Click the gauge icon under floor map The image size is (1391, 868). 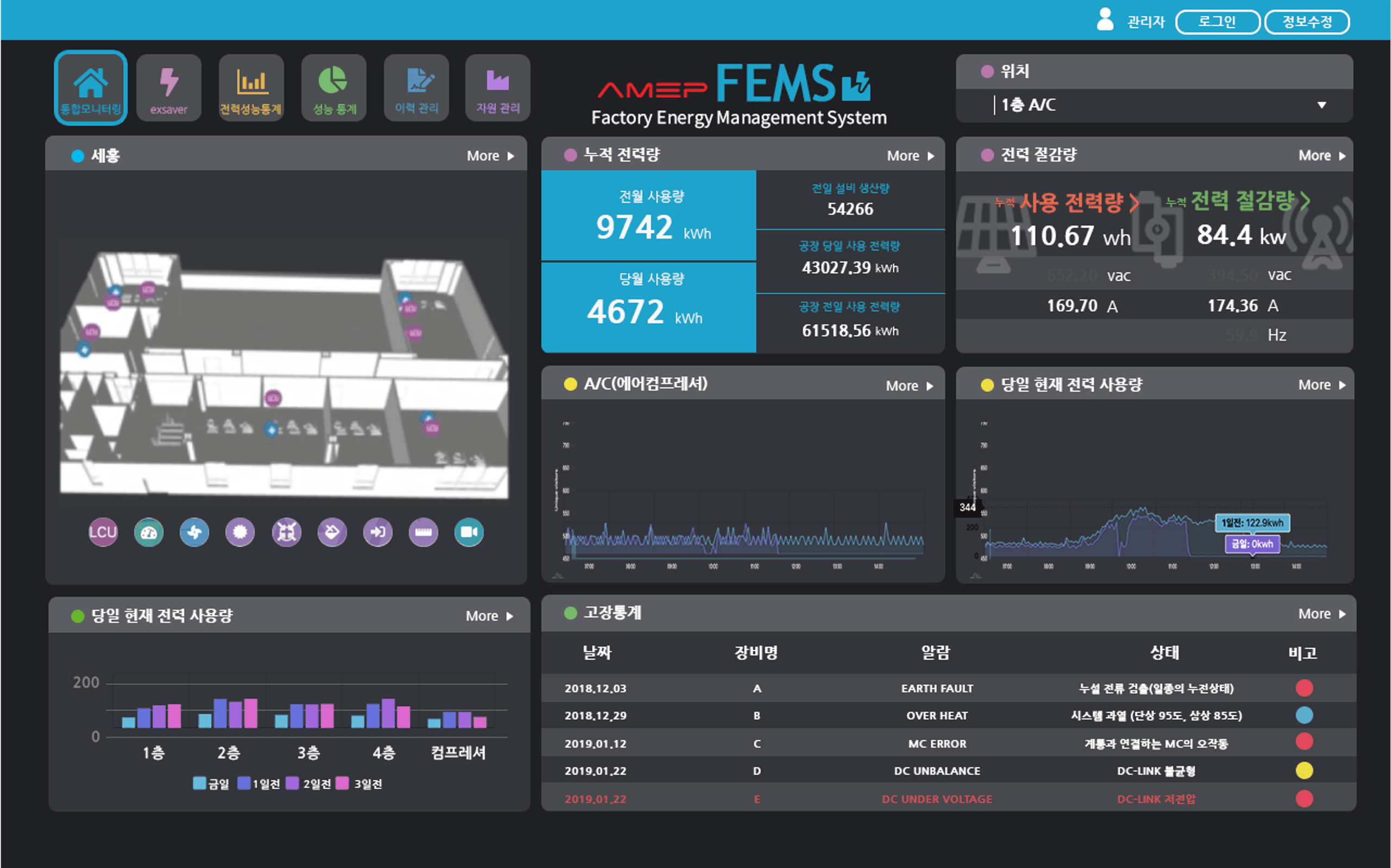[149, 532]
